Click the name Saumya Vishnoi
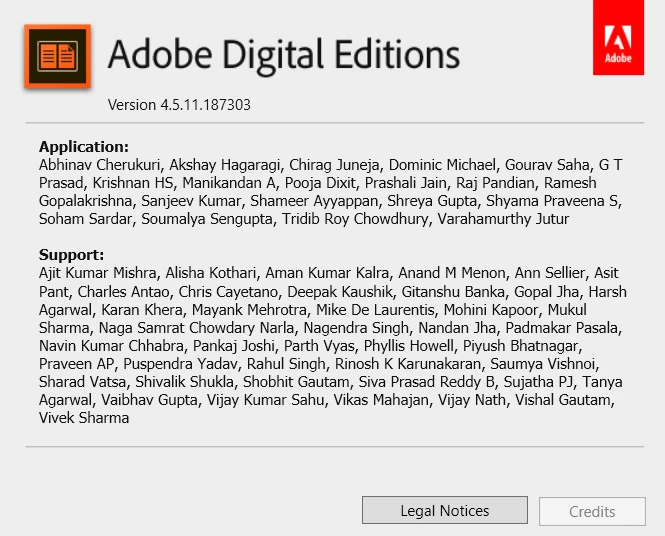This screenshot has width=665, height=536. 542,364
